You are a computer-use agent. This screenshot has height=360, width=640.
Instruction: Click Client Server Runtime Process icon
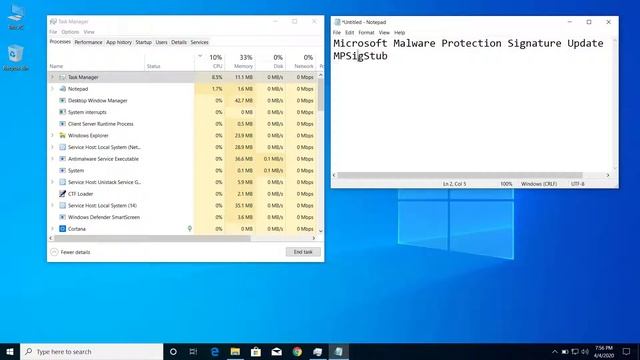click(62, 124)
